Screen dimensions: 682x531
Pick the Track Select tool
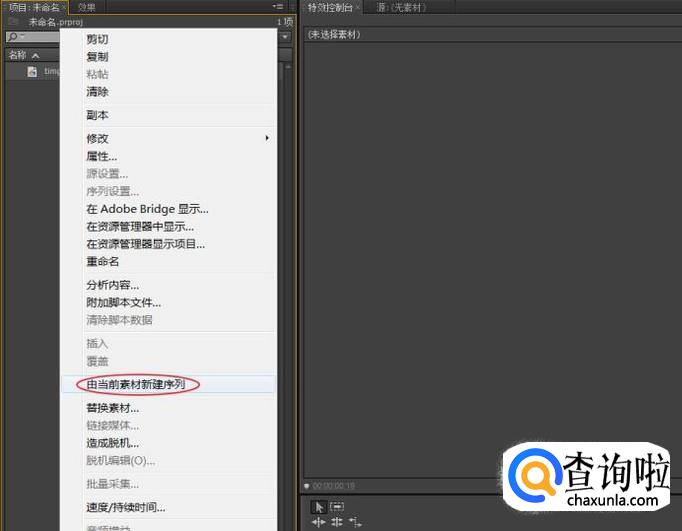pyautogui.click(x=337, y=506)
